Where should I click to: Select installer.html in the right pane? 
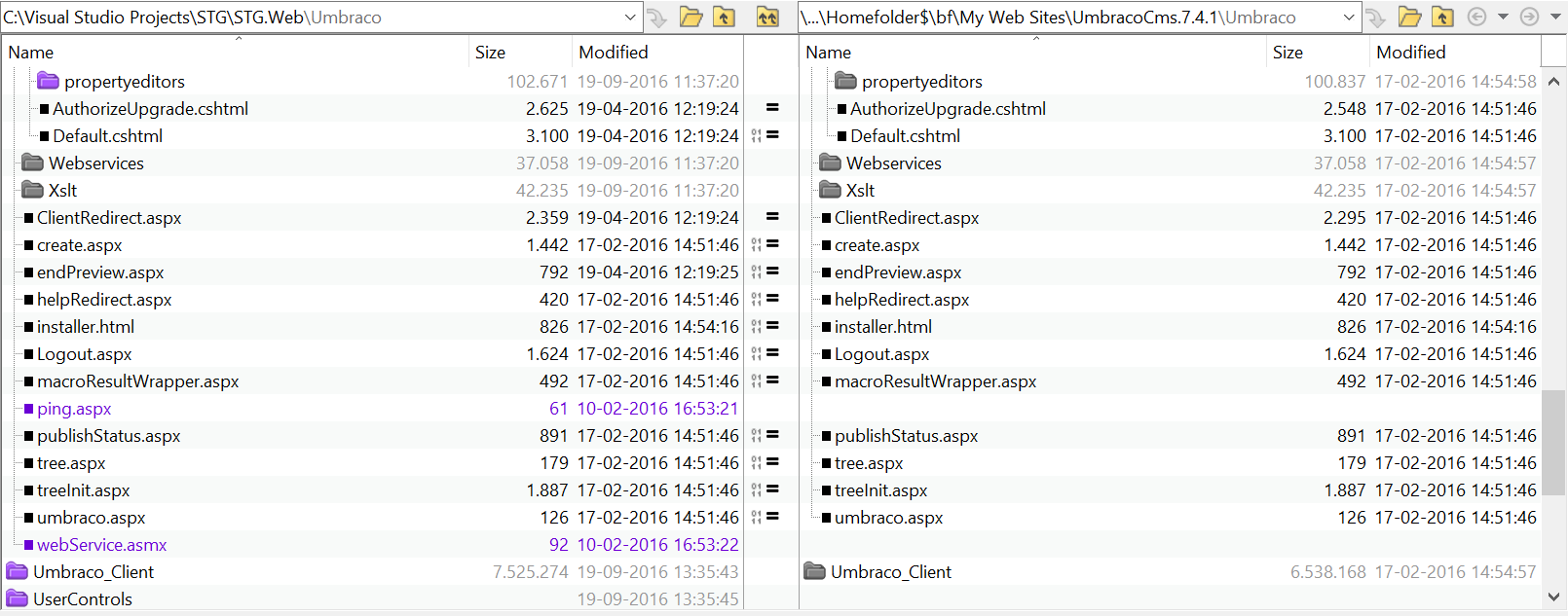point(883,327)
